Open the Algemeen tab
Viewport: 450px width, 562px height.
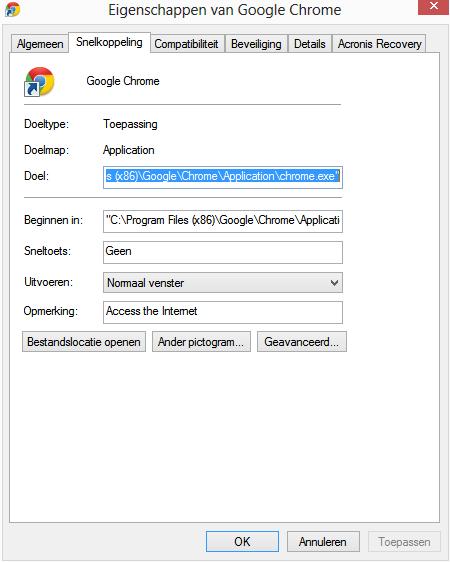40,44
